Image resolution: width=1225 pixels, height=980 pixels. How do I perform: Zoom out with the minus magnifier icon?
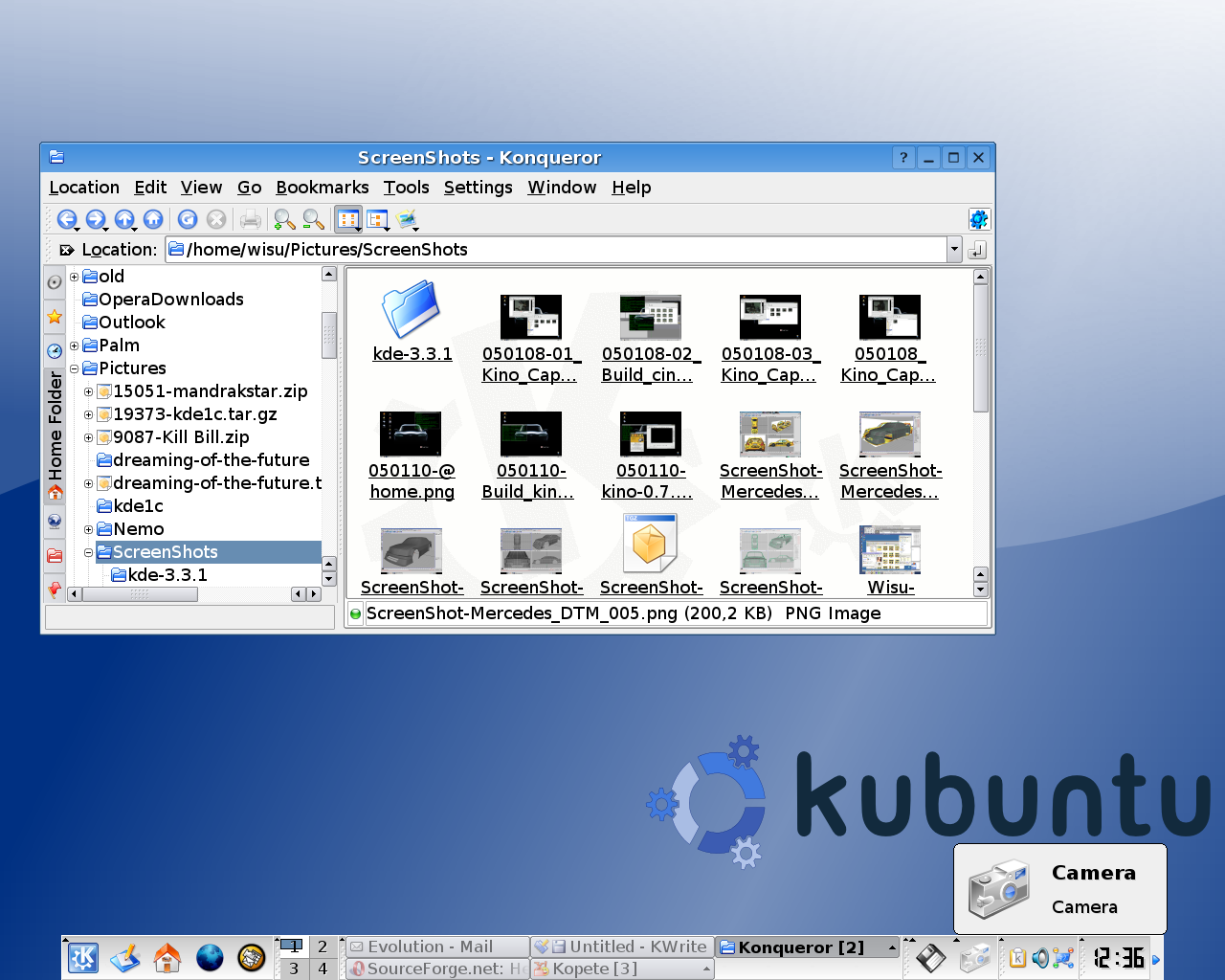[313, 219]
